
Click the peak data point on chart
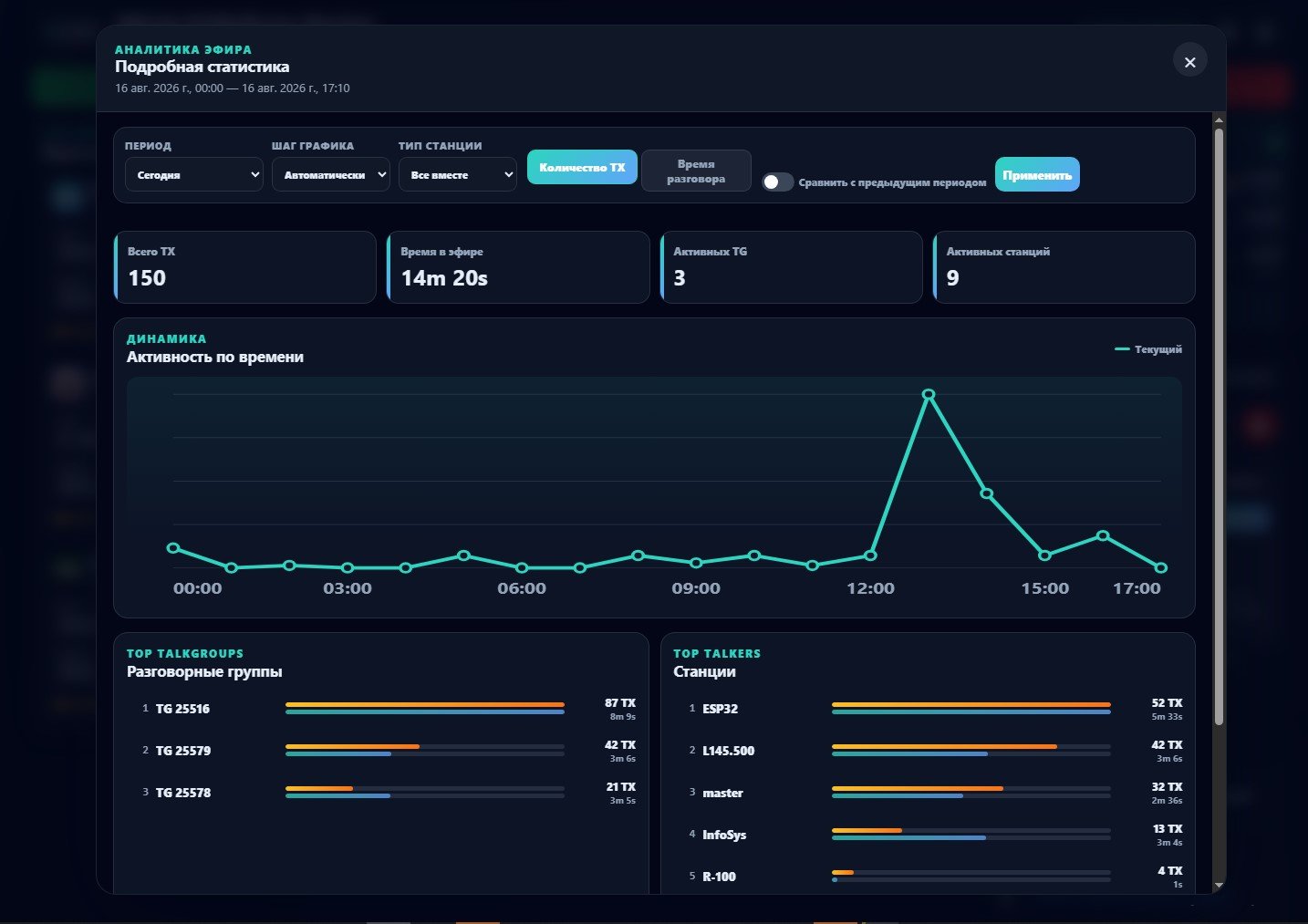tap(929, 394)
